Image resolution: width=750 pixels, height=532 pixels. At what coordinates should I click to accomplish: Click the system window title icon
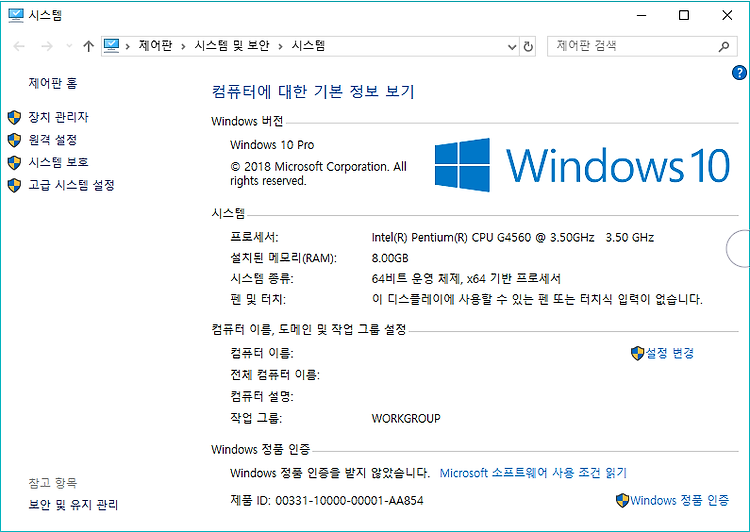point(16,15)
